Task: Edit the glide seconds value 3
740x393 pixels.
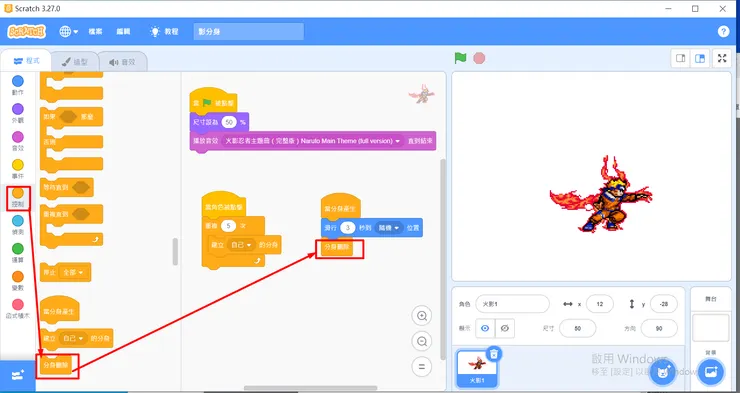Action: coord(348,228)
